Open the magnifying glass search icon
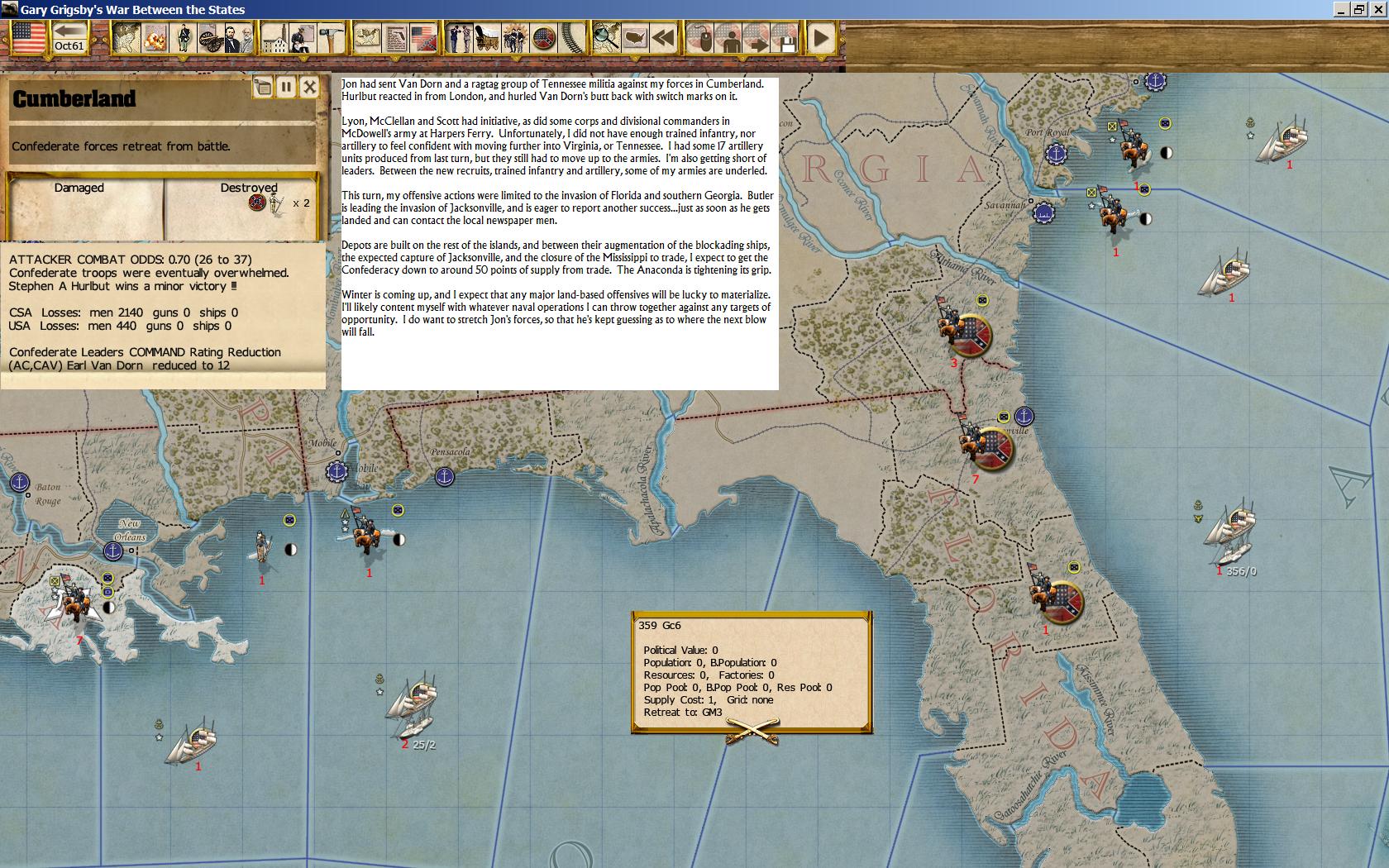Viewport: 1389px width, 868px height. click(x=606, y=38)
